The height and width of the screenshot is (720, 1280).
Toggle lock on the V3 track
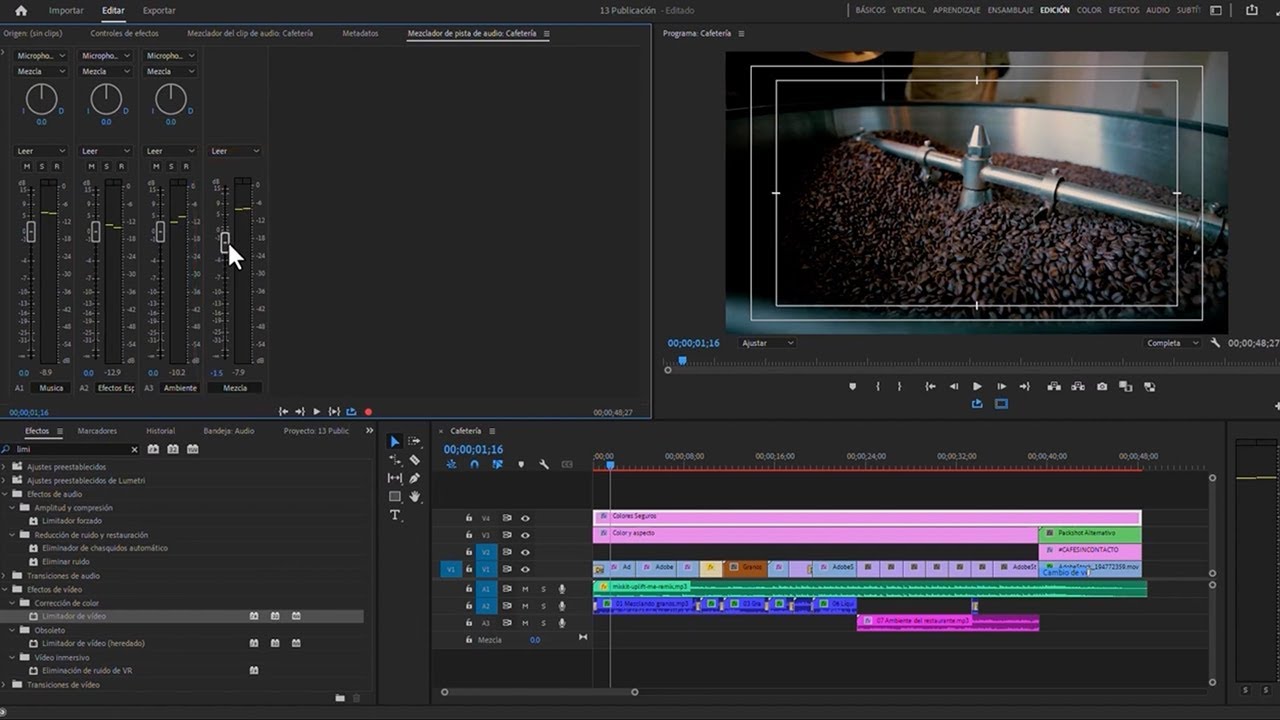(x=468, y=535)
